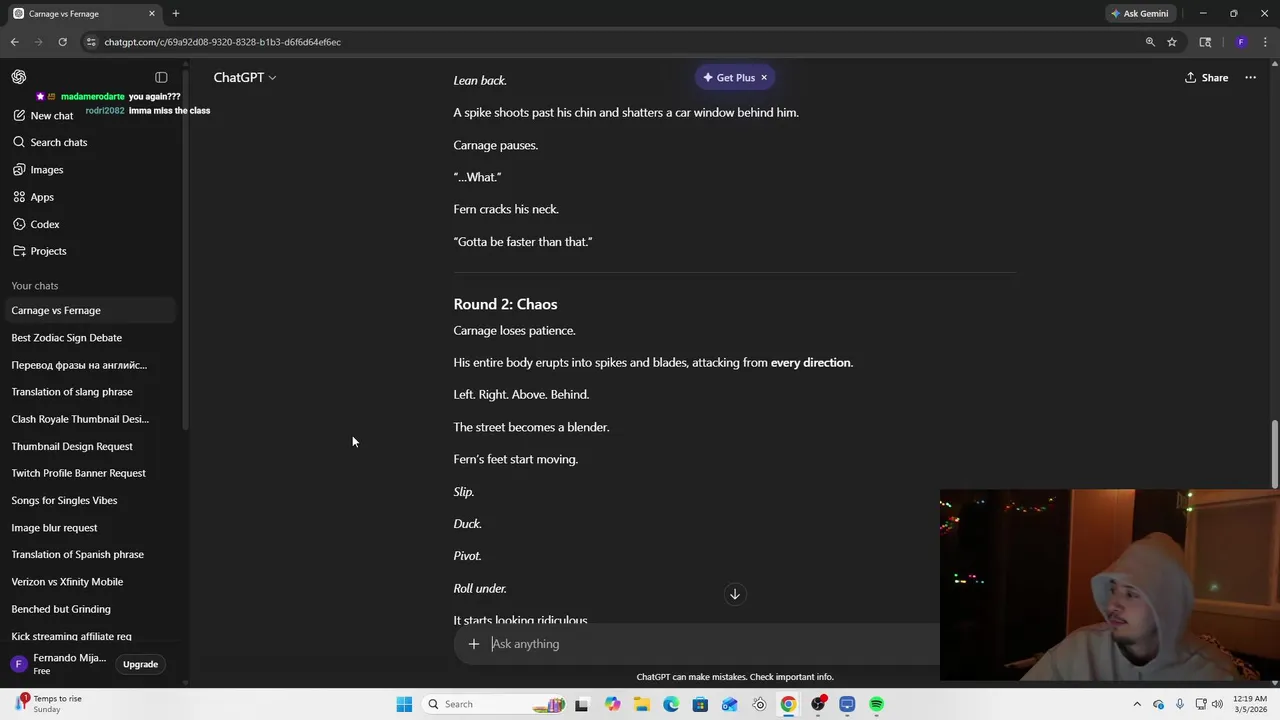
Task: Click the ChatGPT logo icon in sidebar
Action: [19, 77]
